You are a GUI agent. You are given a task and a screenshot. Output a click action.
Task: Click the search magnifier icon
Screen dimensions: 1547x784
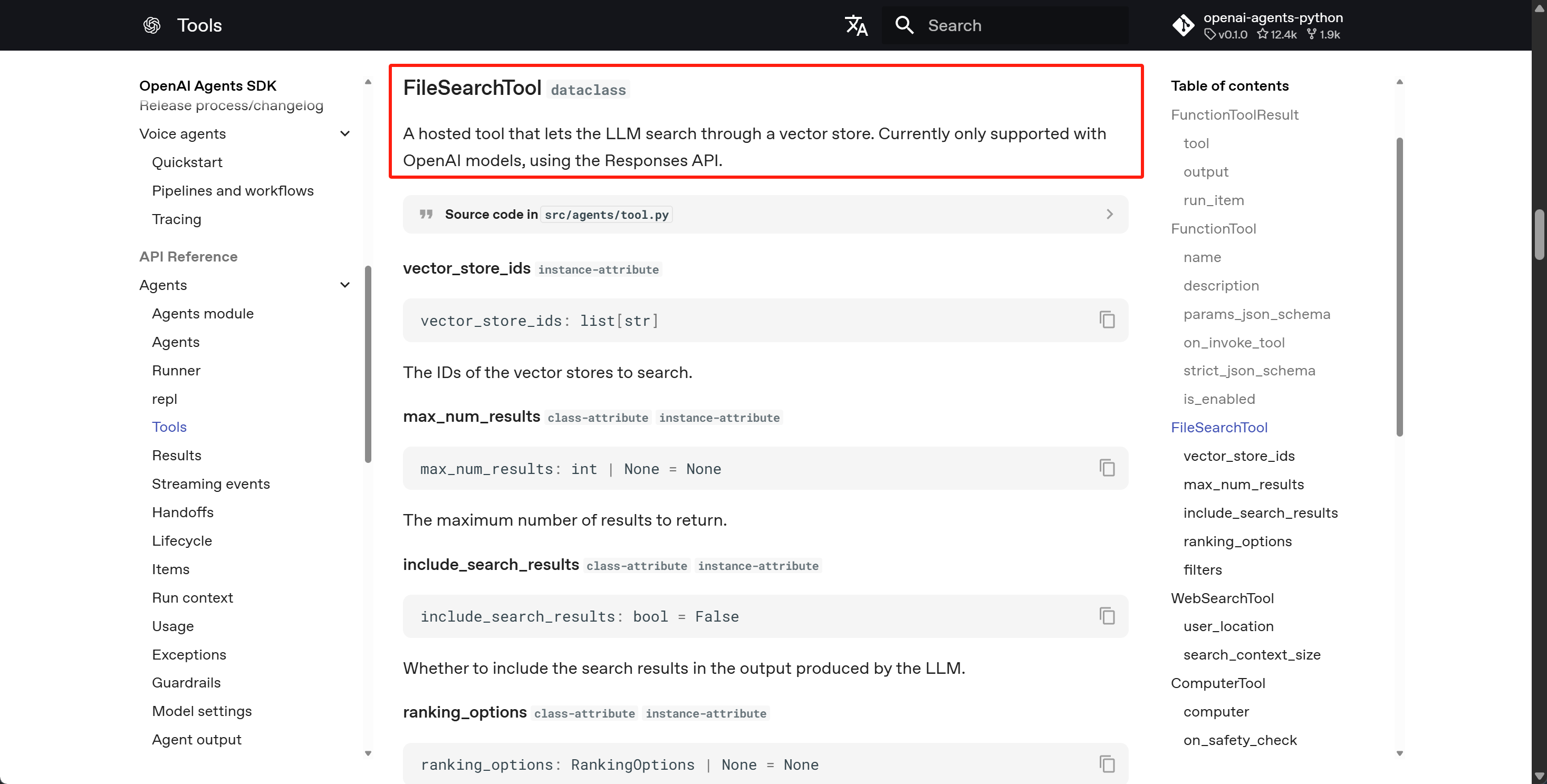pos(904,25)
